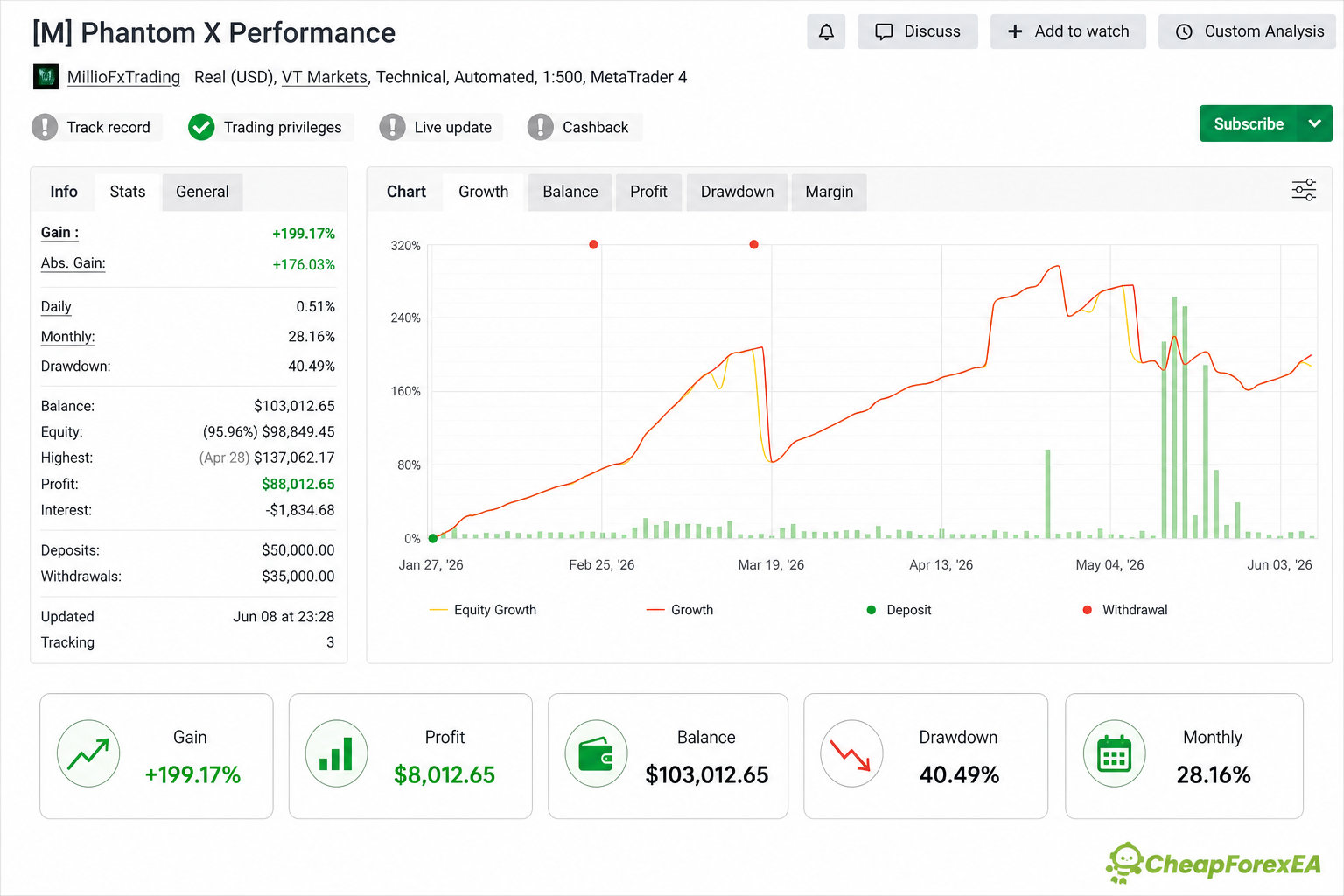The width and height of the screenshot is (1344, 896).
Task: Click the first red withdrawal marker on chart
Action: tap(593, 244)
